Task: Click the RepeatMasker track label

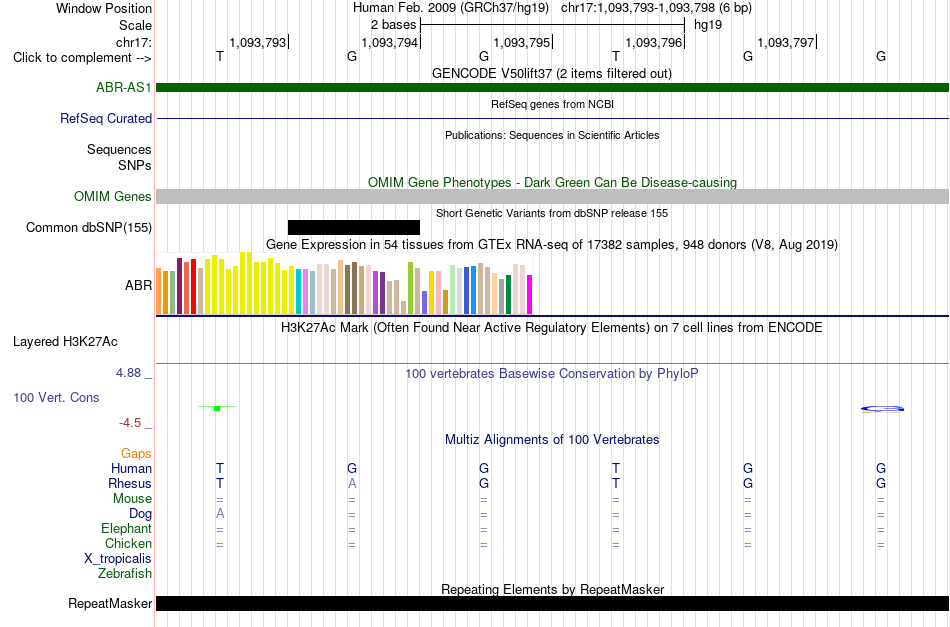Action: [110, 603]
